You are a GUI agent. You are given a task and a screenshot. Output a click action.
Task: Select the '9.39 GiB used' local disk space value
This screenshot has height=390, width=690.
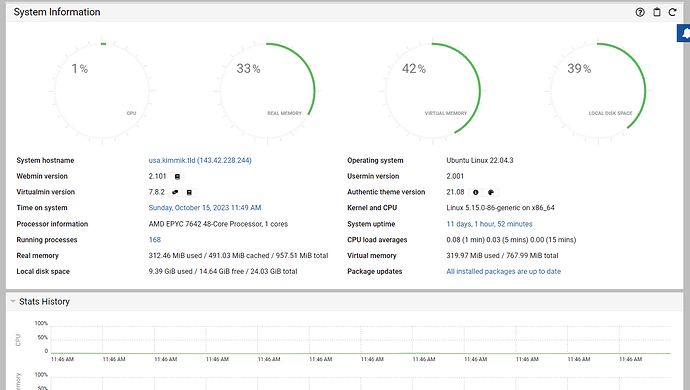pos(170,272)
